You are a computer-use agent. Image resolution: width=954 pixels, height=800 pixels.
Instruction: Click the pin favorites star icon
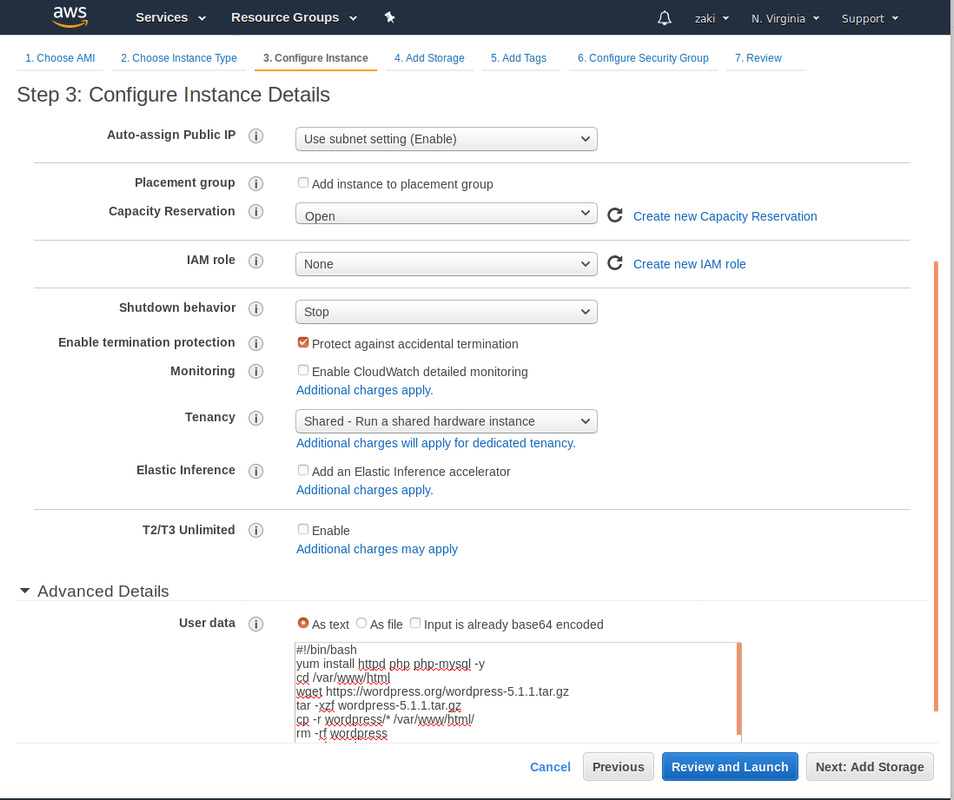[389, 17]
